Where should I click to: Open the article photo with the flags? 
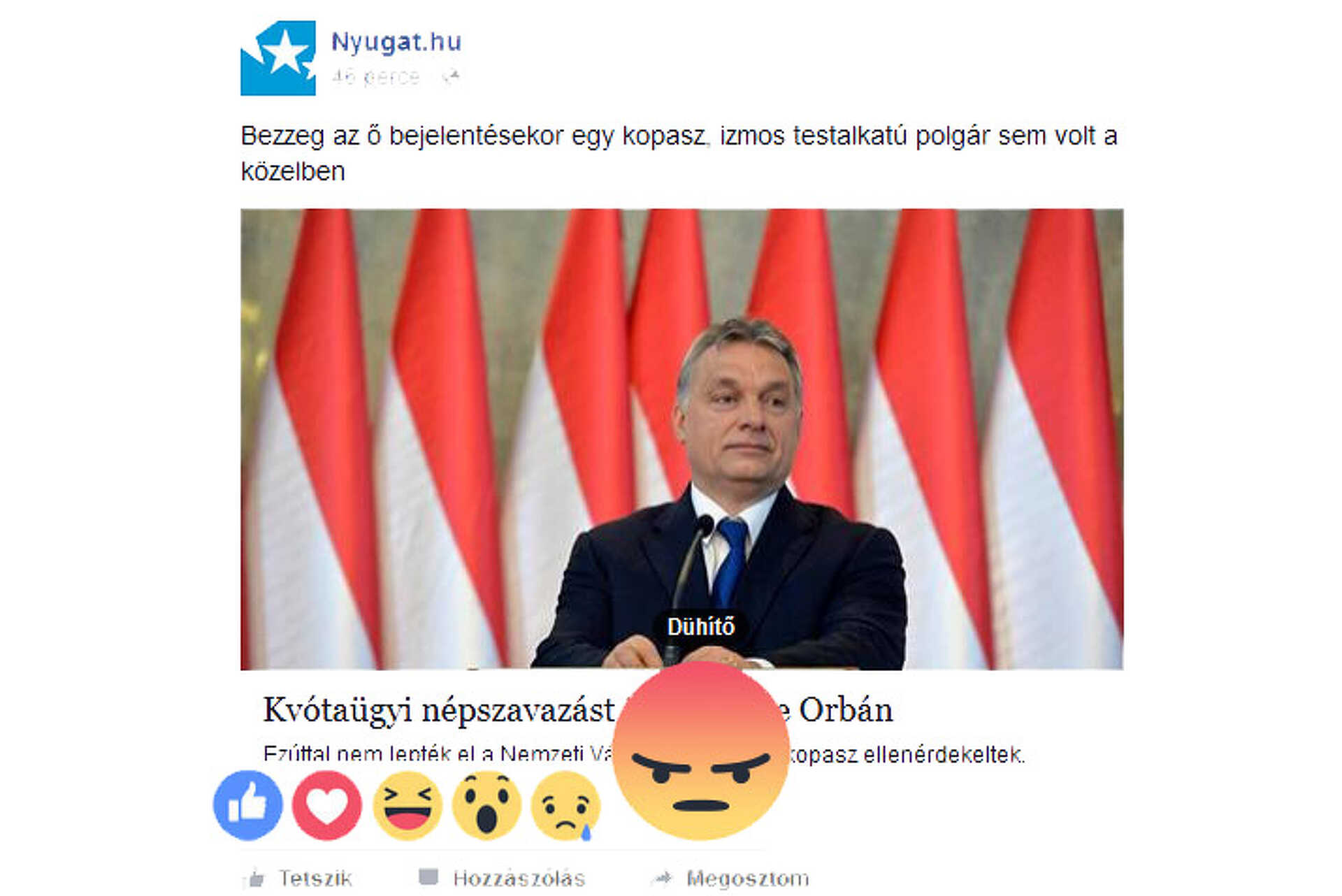click(x=681, y=439)
